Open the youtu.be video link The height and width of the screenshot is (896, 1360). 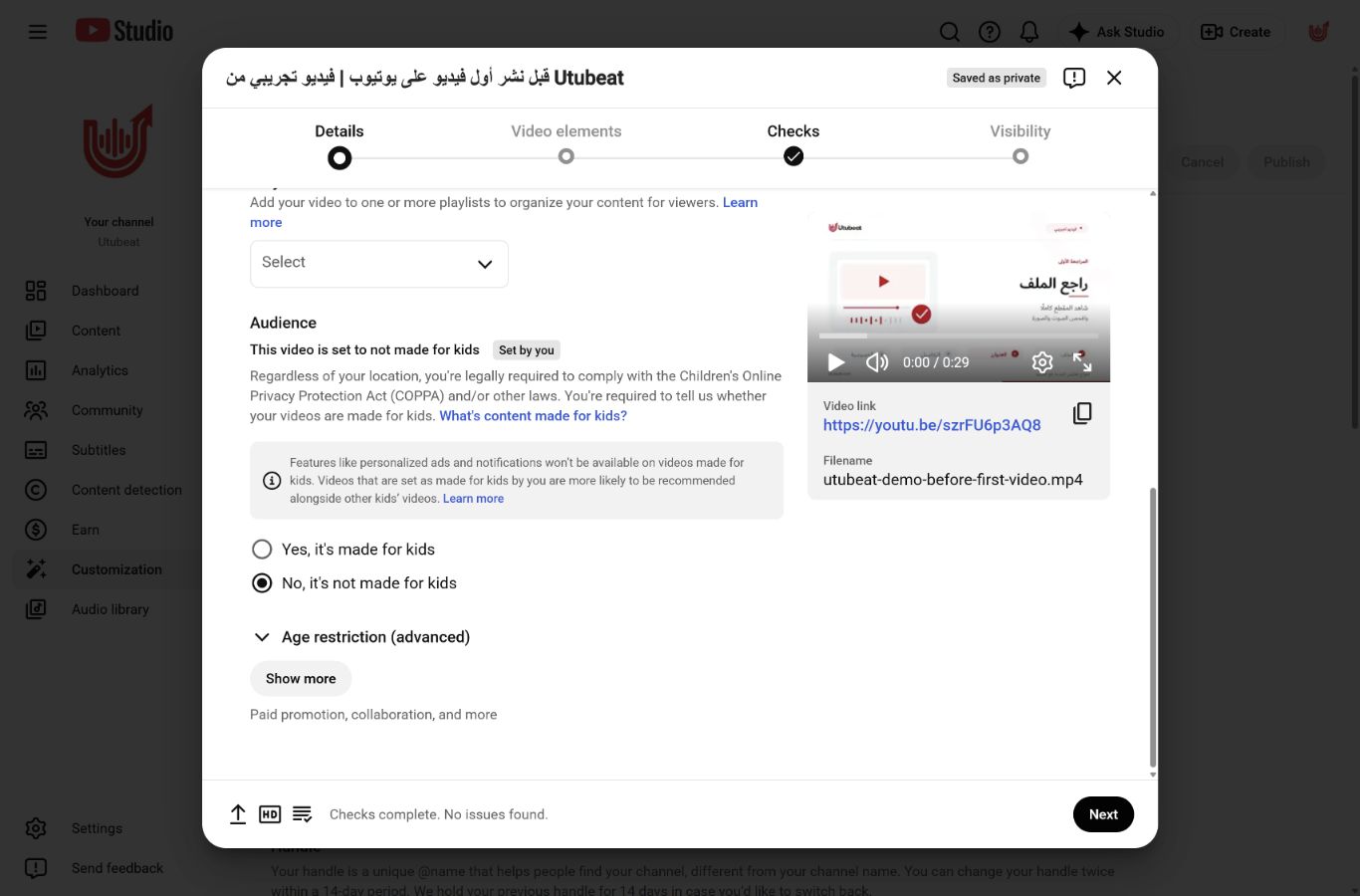click(932, 425)
